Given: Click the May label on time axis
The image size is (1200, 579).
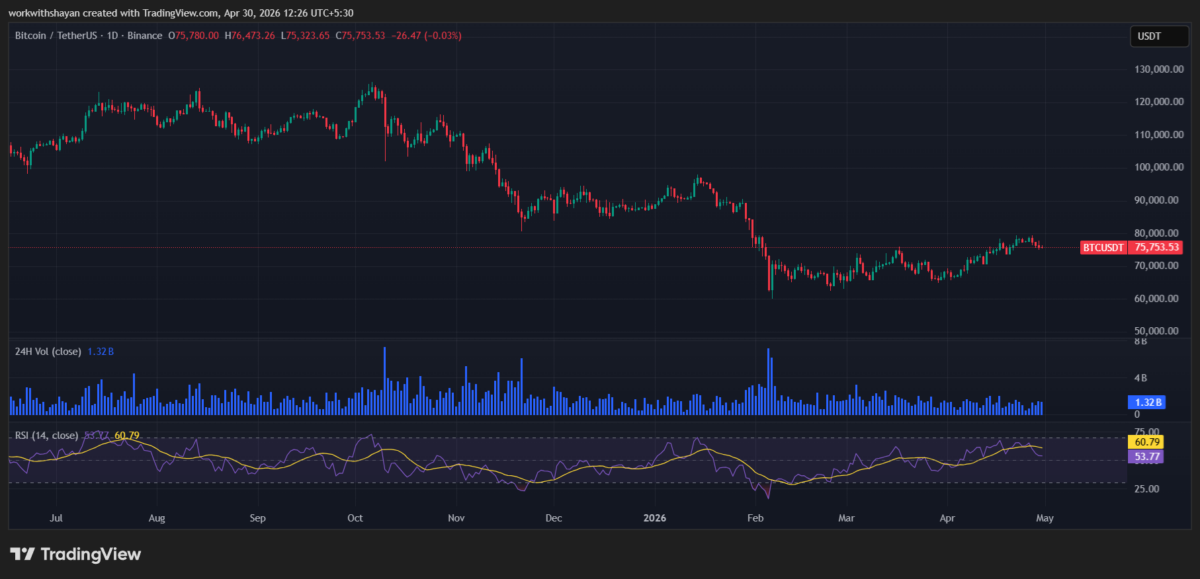Looking at the screenshot, I should tap(1045, 519).
